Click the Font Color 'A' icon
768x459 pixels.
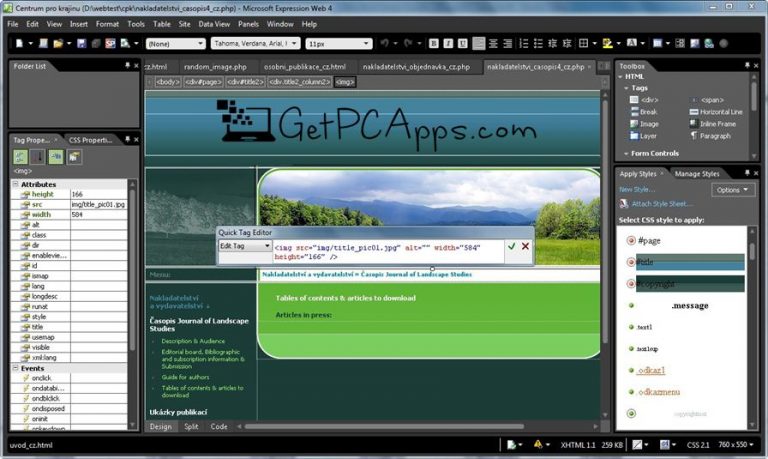(632, 44)
